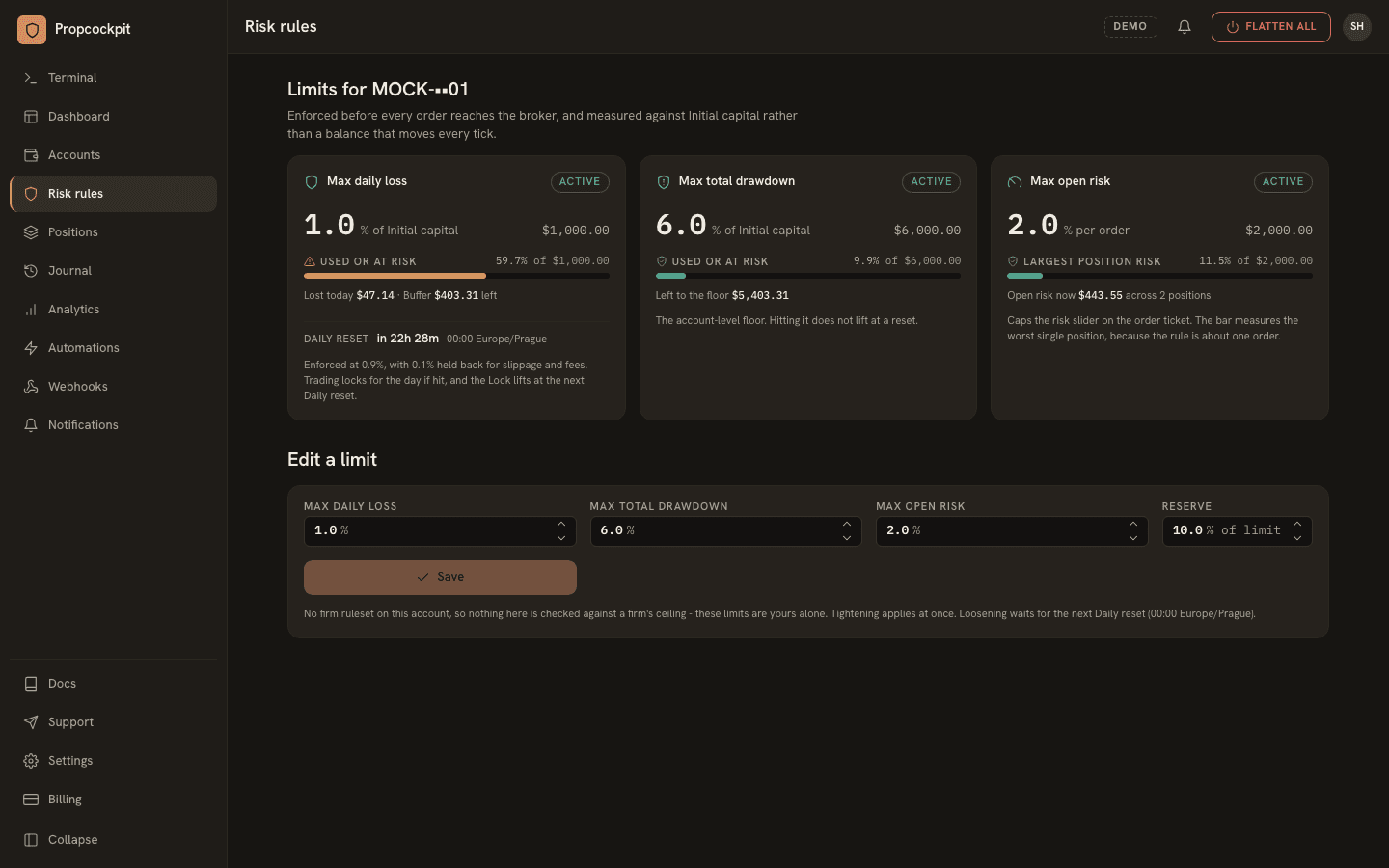Open the Journal page
The height and width of the screenshot is (868, 1389).
(x=113, y=271)
